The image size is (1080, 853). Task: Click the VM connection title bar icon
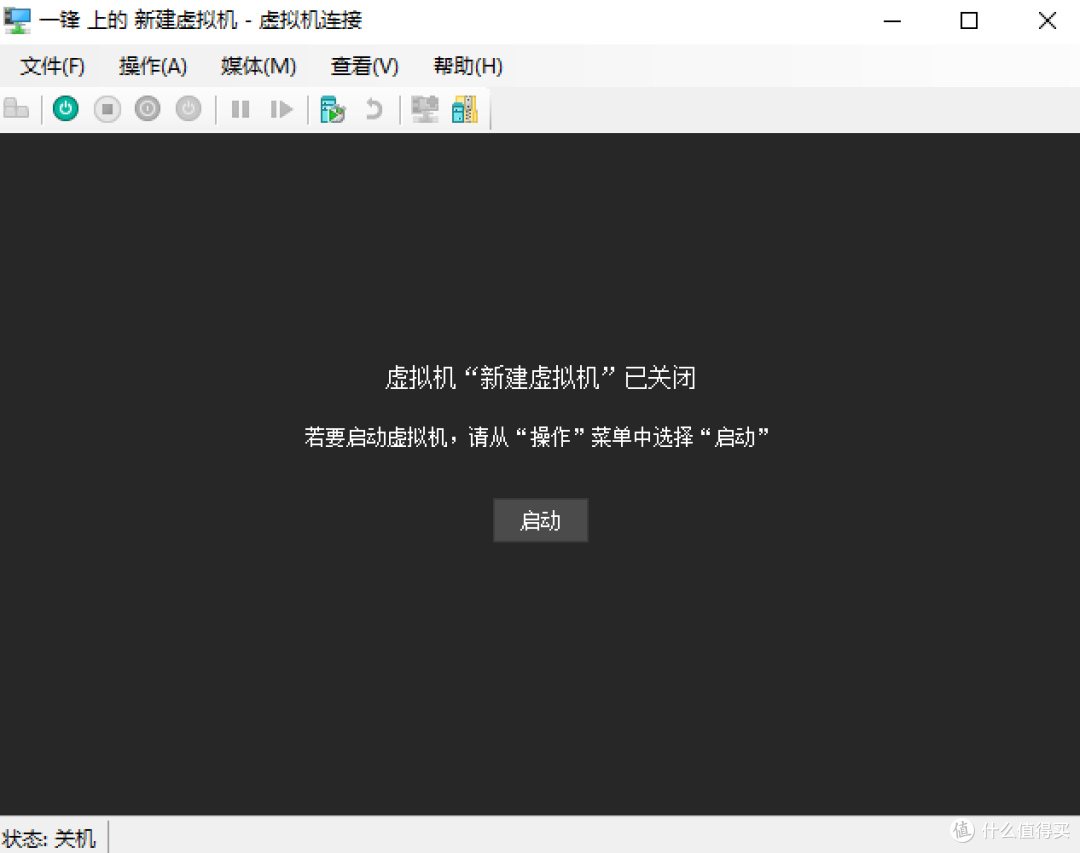click(17, 21)
